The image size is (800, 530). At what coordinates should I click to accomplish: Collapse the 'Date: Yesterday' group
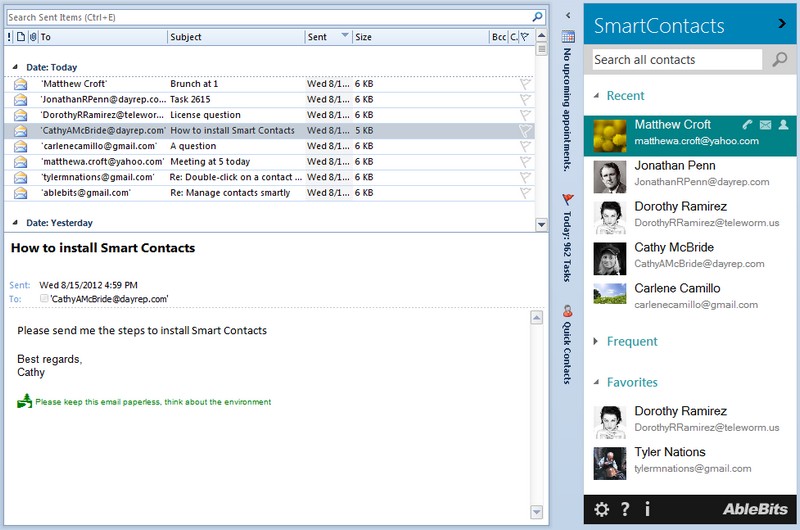[15, 222]
